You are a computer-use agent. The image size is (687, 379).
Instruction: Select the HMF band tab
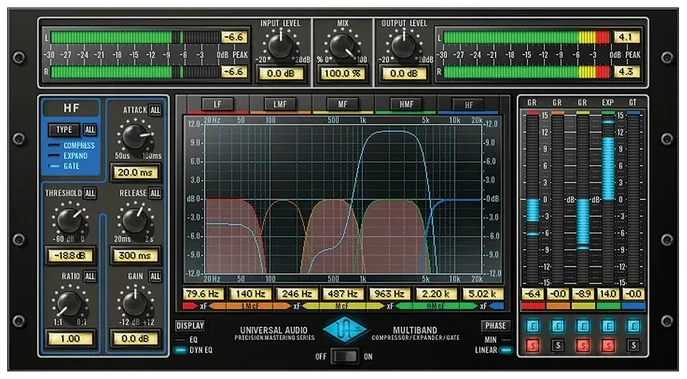point(406,104)
